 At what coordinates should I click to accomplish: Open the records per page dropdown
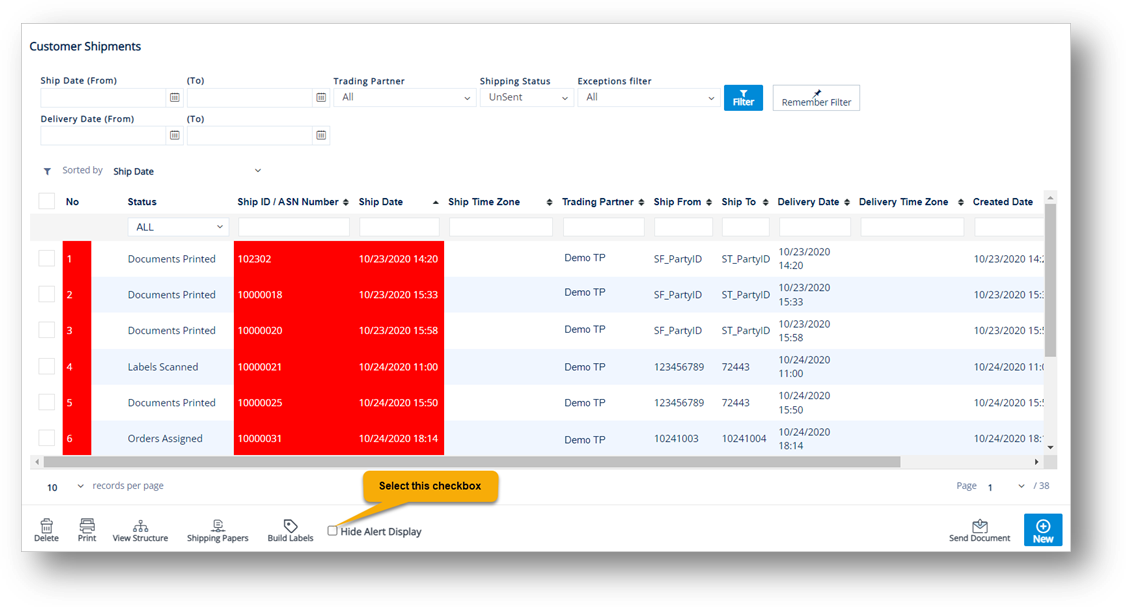coord(60,486)
